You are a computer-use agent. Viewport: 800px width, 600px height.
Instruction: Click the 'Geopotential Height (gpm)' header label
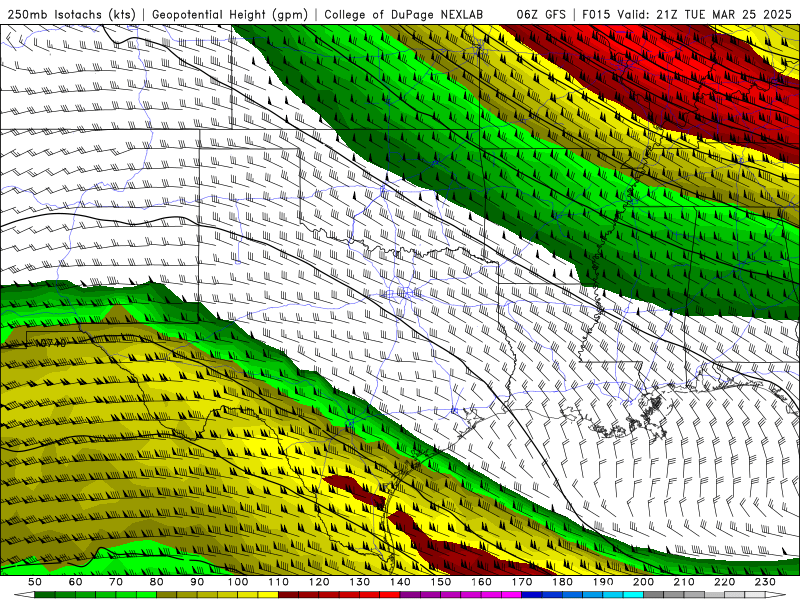coord(230,14)
